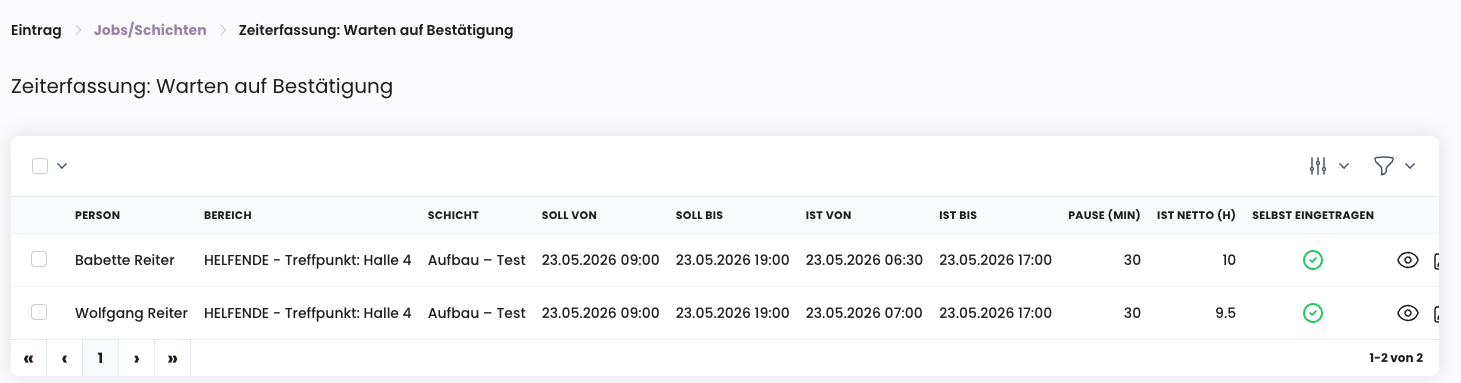Expand the bulk selection dropdown arrow

[x=62, y=166]
